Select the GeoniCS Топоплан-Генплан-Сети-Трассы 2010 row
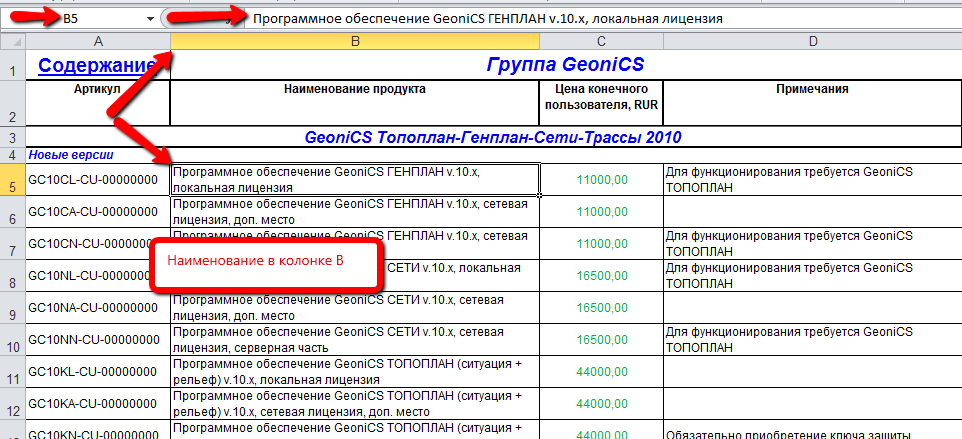Screen dimensions: 962x439 (493, 137)
